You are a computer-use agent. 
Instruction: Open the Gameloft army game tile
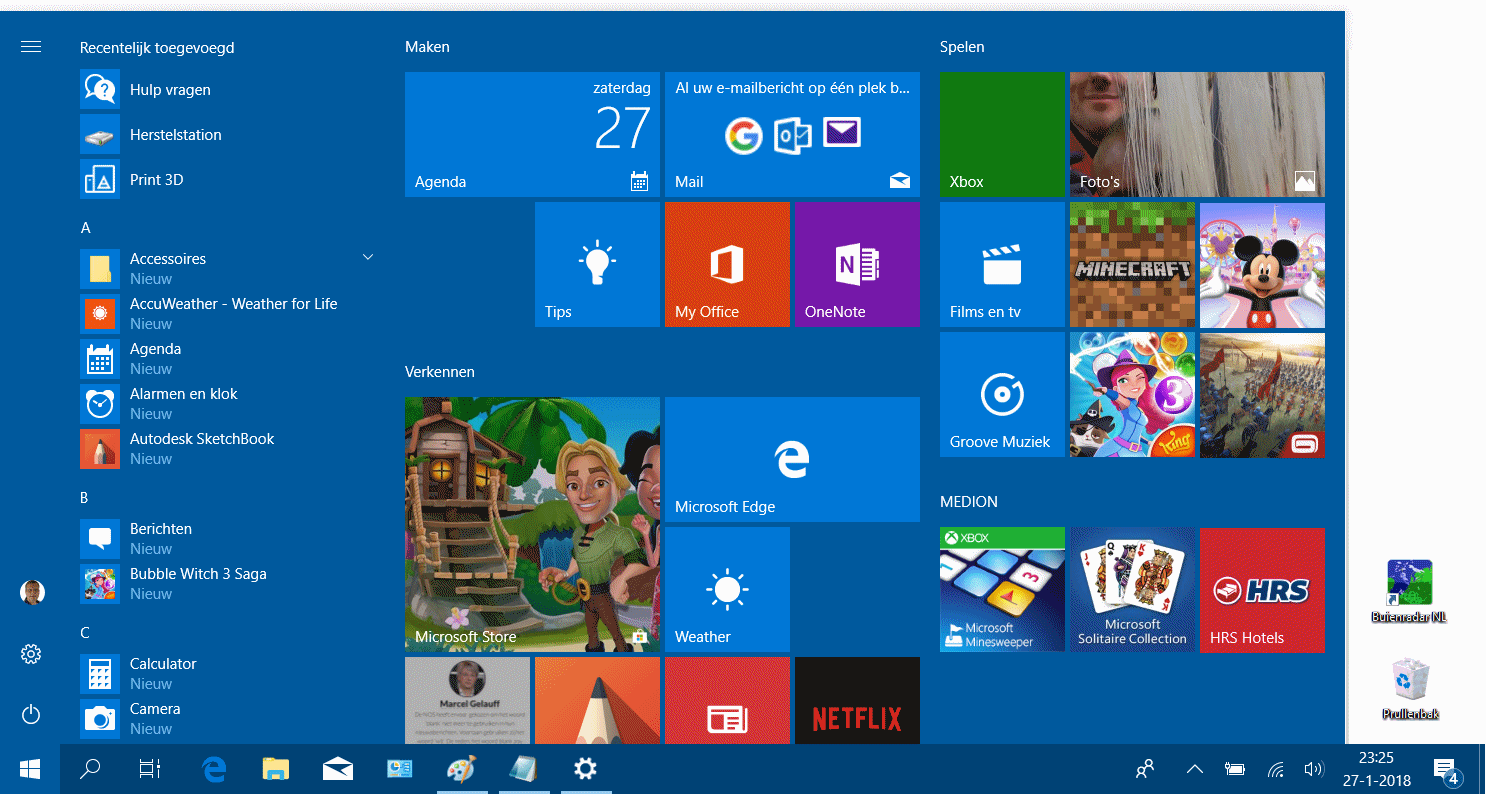[x=1262, y=394]
